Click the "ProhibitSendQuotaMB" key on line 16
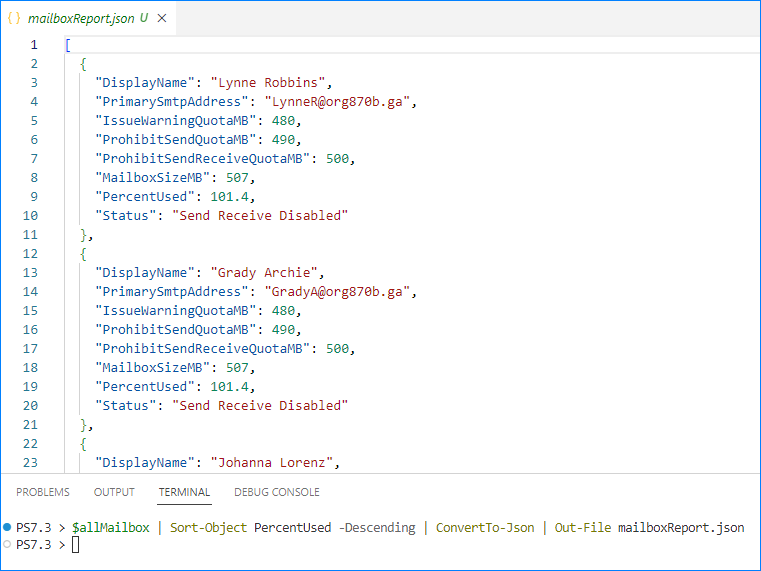This screenshot has width=761, height=571. pyautogui.click(x=175, y=329)
